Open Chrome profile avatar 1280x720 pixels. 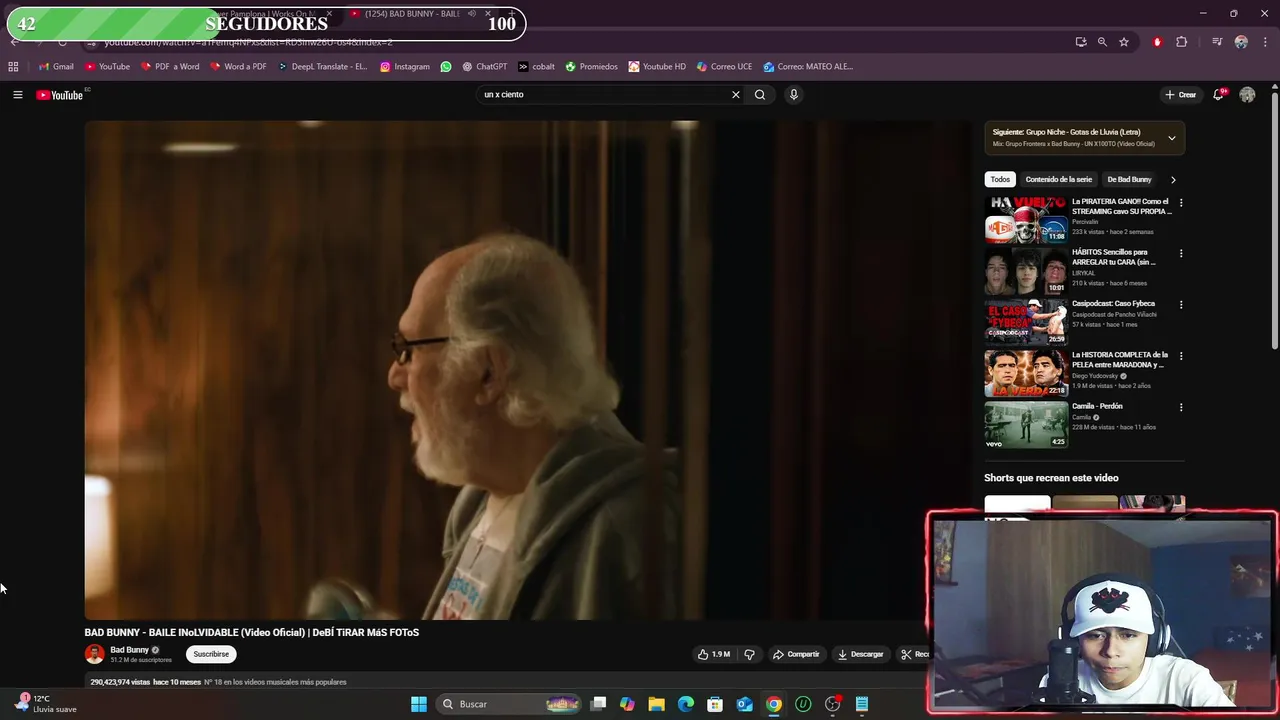point(1241,42)
